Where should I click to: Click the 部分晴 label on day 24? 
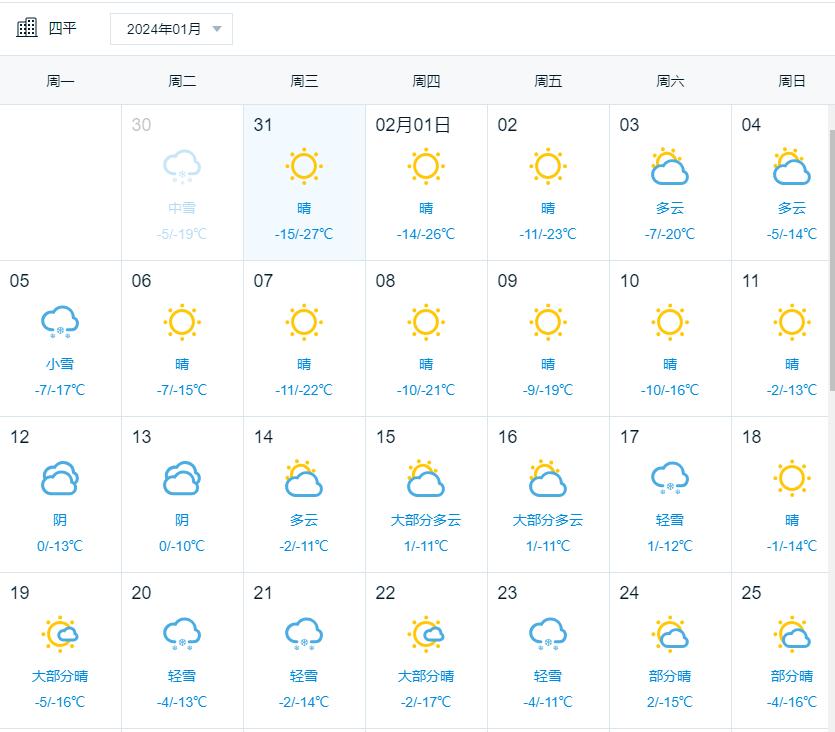coord(670,676)
